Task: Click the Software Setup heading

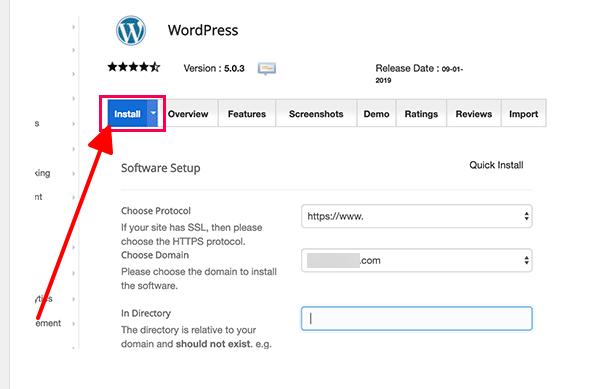Action: click(x=161, y=168)
